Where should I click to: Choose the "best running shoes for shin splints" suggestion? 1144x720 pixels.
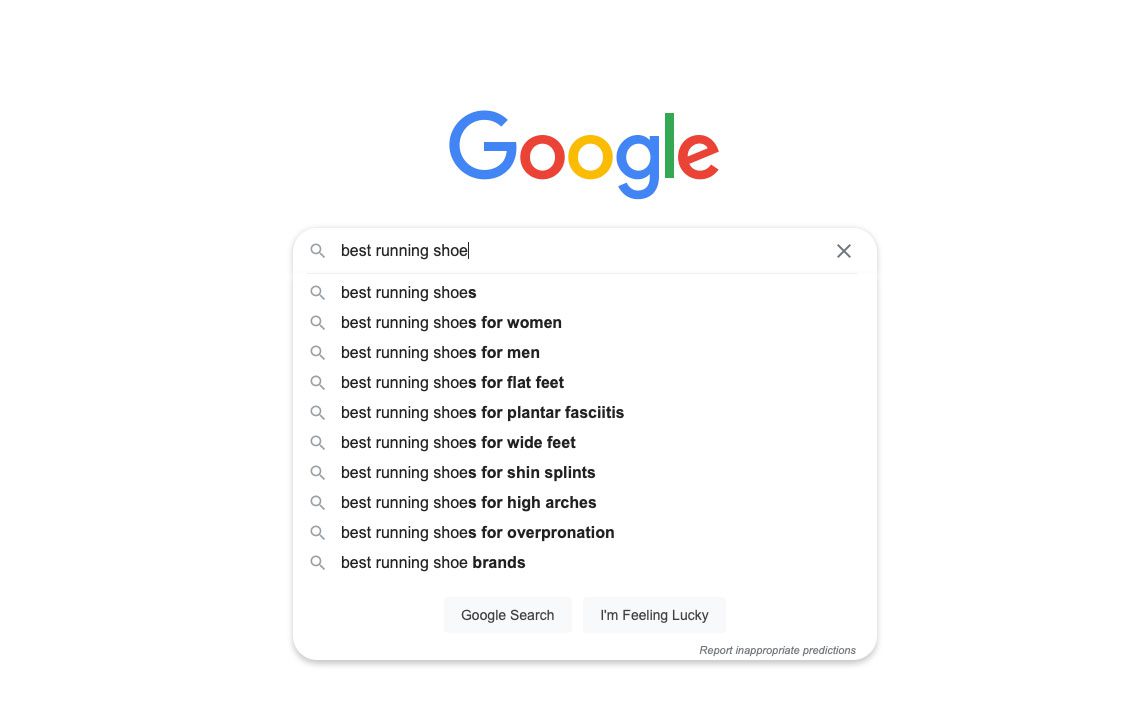468,472
